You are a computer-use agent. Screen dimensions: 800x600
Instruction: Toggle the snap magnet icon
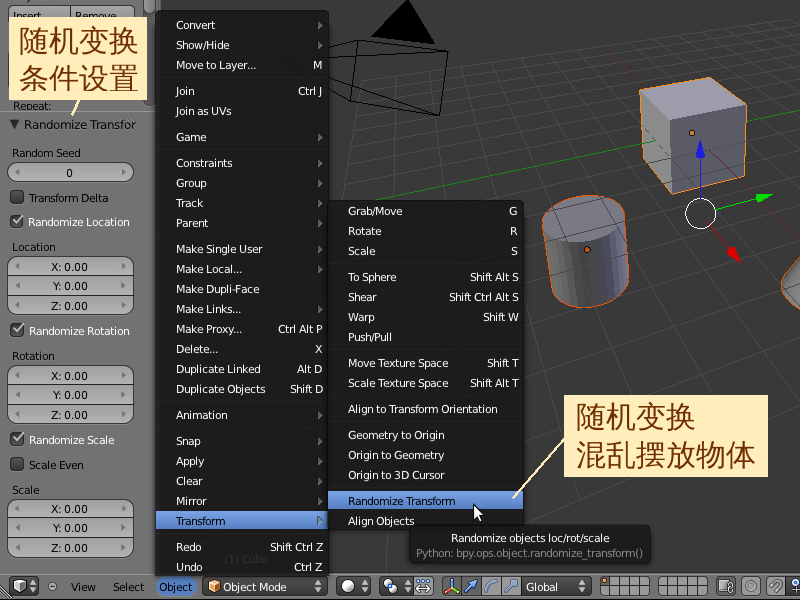click(x=776, y=586)
